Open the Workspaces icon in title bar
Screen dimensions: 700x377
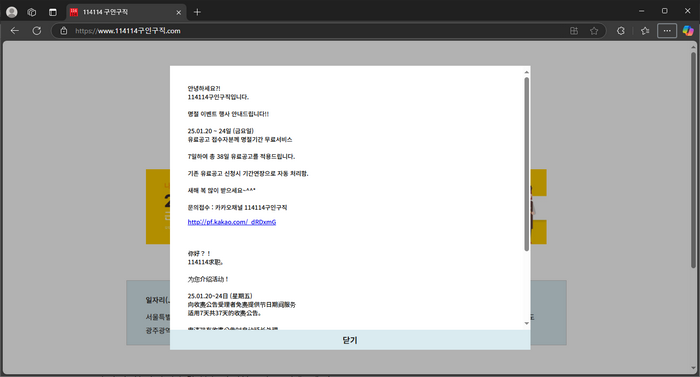click(x=32, y=12)
